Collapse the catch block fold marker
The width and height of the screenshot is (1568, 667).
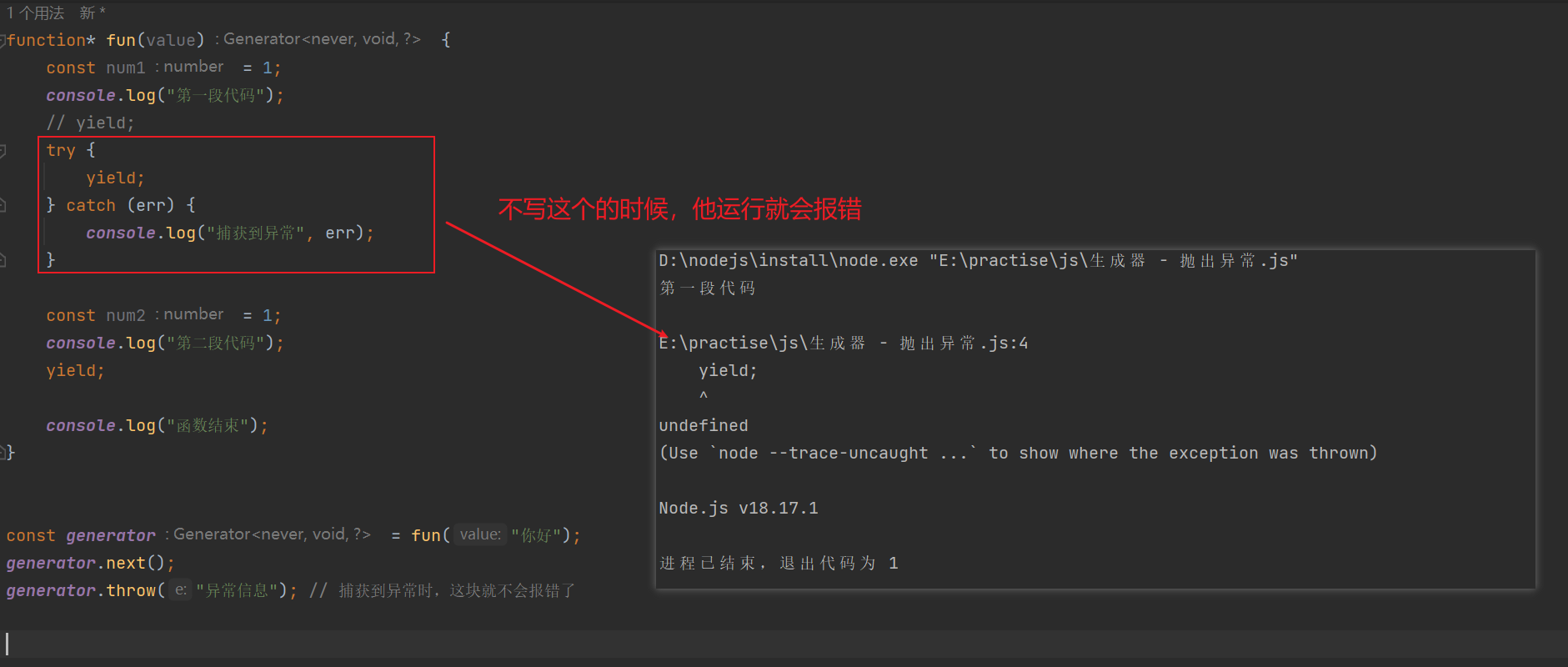[x=3, y=205]
